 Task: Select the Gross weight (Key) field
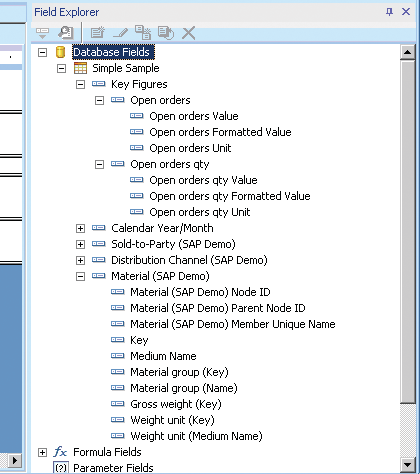tap(176, 404)
